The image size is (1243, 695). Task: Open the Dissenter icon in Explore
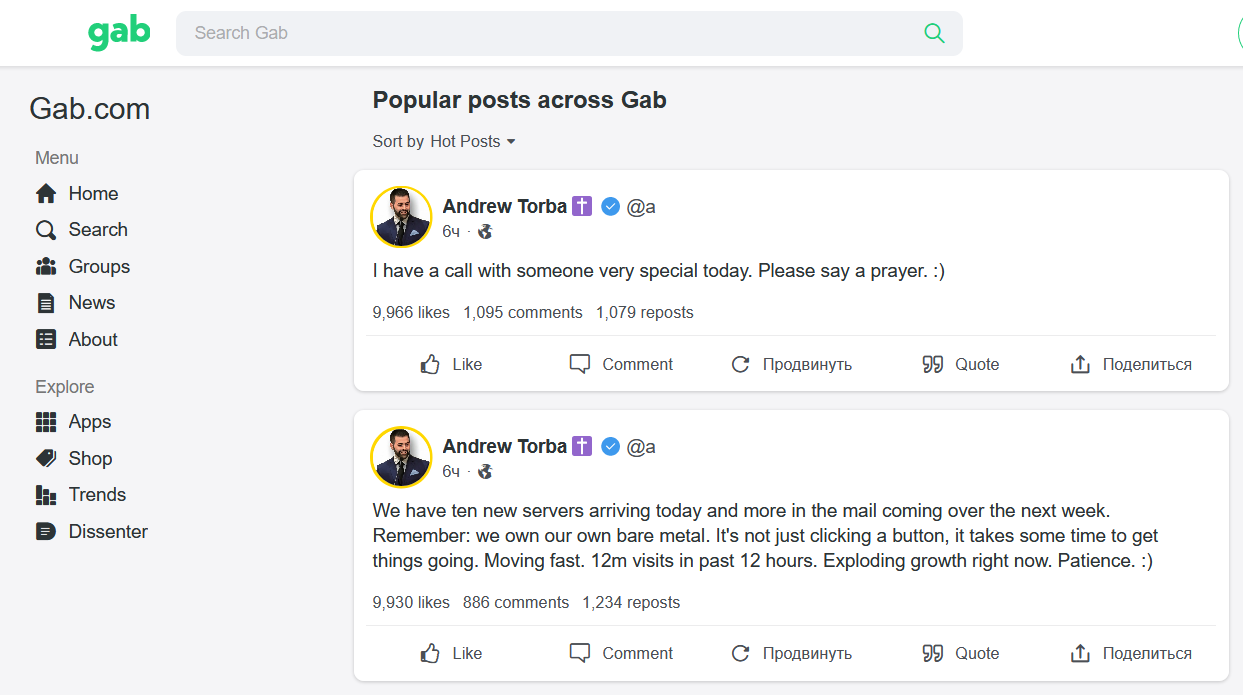[46, 532]
